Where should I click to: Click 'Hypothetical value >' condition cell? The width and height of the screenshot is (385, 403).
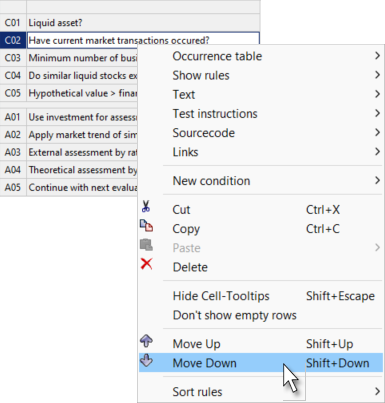82,93
